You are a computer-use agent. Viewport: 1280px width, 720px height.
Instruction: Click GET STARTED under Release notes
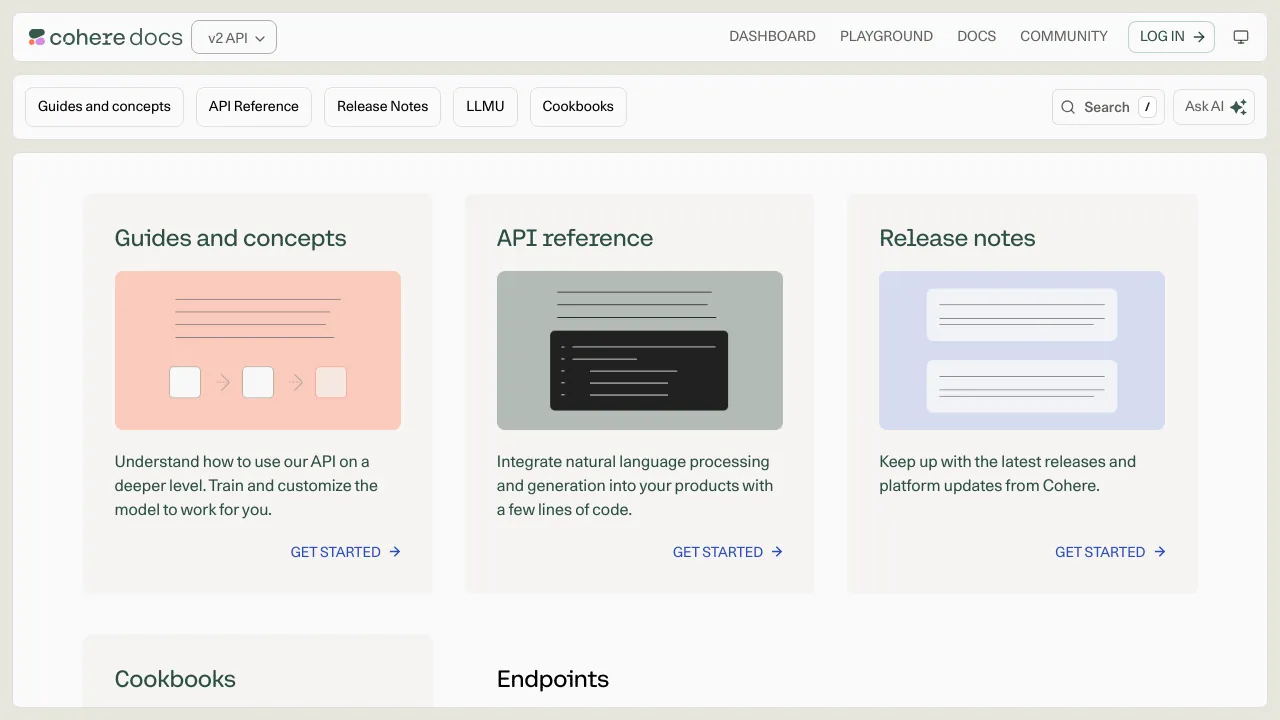1110,552
